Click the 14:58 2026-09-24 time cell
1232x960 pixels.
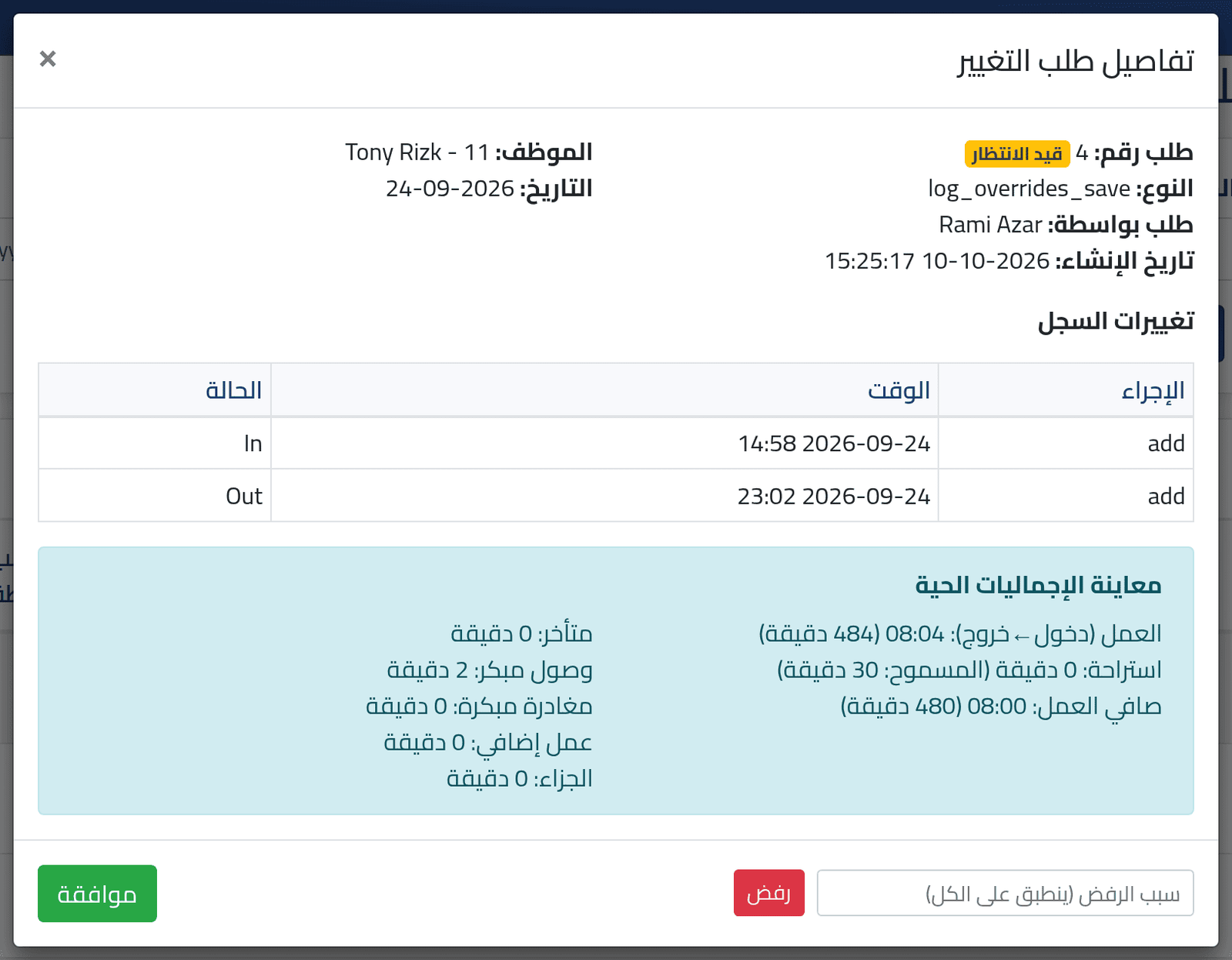[x=604, y=443]
